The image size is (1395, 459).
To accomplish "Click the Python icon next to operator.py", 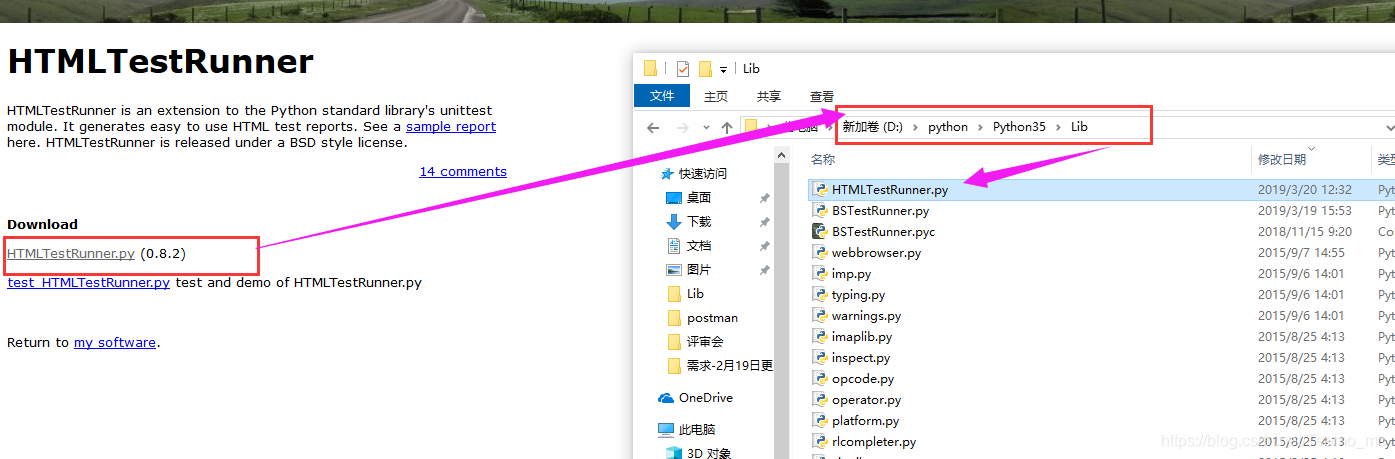I will click(820, 400).
